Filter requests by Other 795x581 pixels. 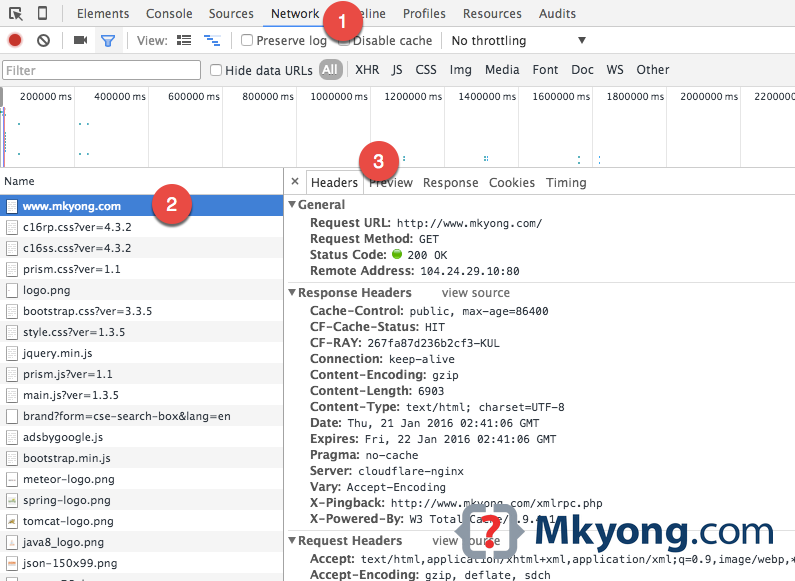[x=653, y=69]
